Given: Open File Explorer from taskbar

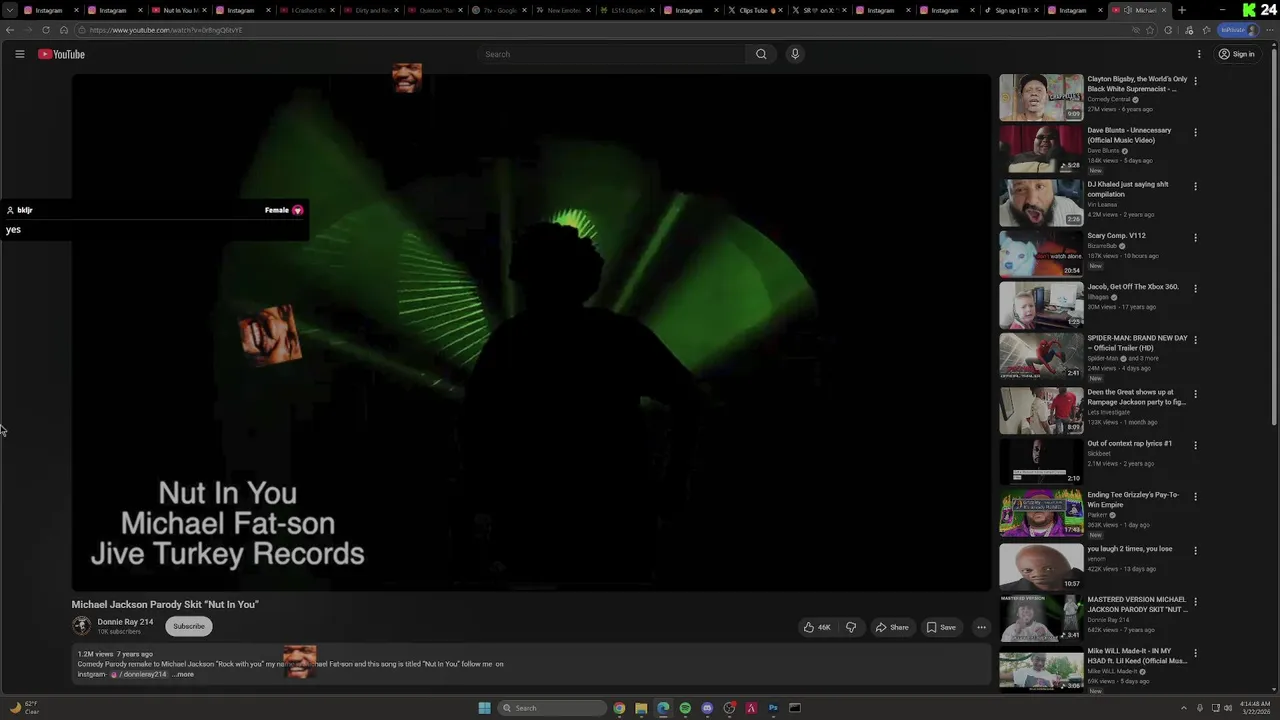Looking at the screenshot, I should (641, 708).
